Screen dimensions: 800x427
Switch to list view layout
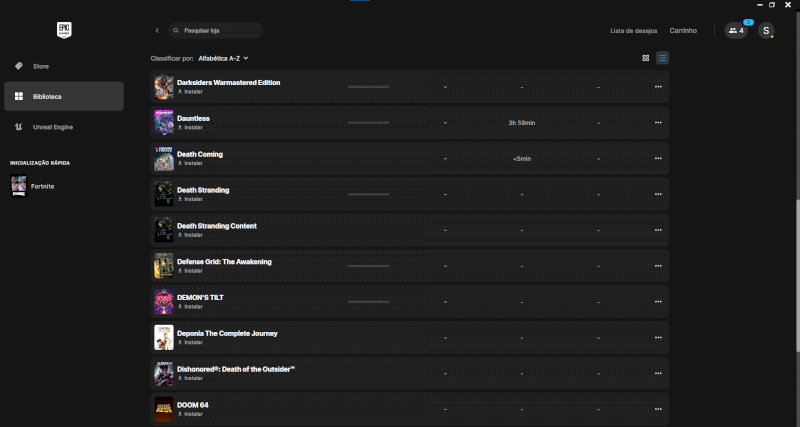click(x=663, y=58)
